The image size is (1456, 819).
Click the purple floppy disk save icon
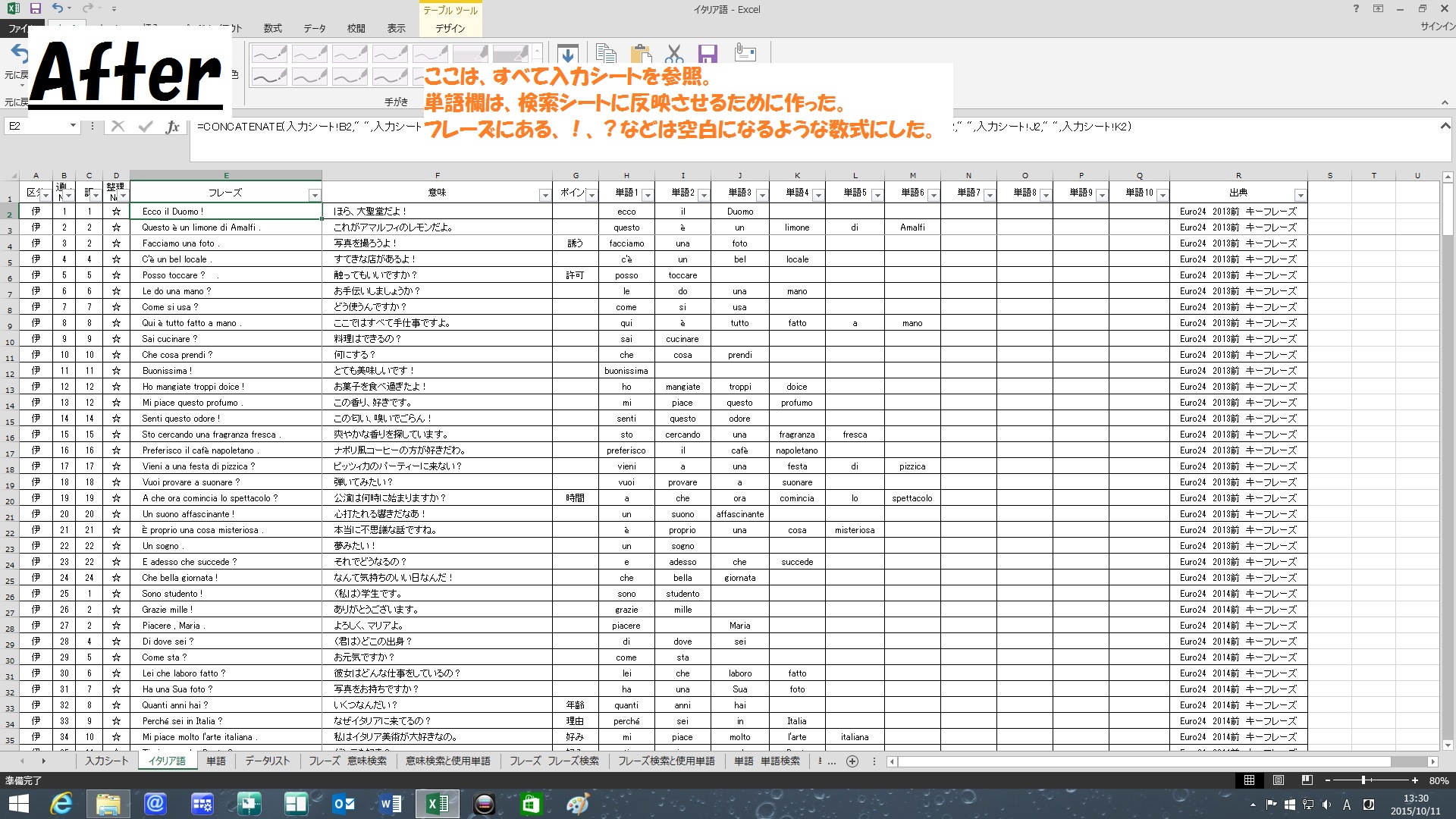708,54
